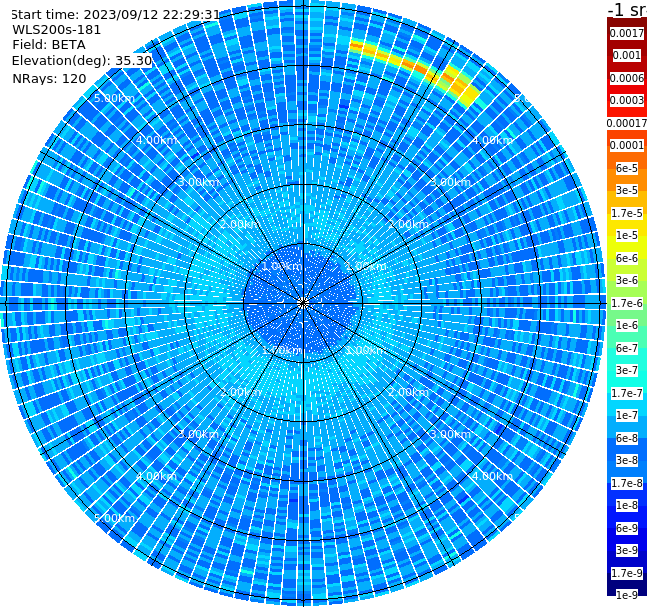Select the 'WLS200s-181' instrument label

coord(57,30)
